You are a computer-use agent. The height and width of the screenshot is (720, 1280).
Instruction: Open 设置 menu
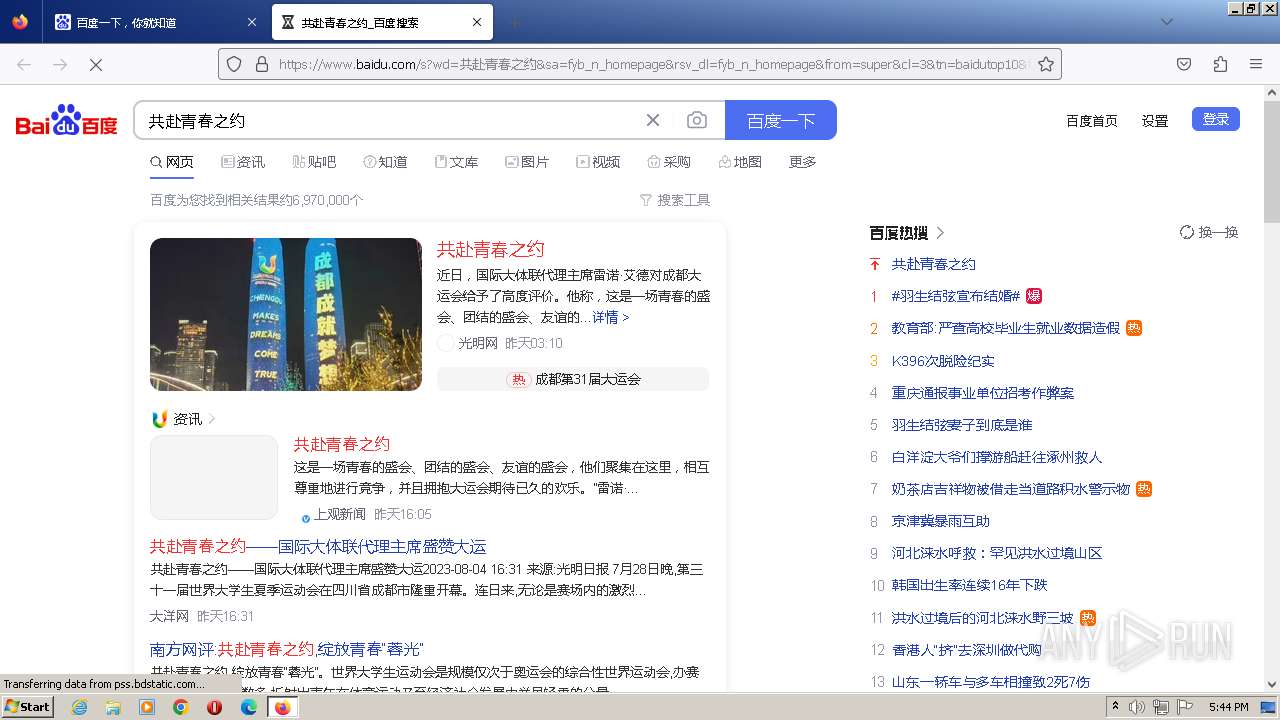[x=1155, y=120]
